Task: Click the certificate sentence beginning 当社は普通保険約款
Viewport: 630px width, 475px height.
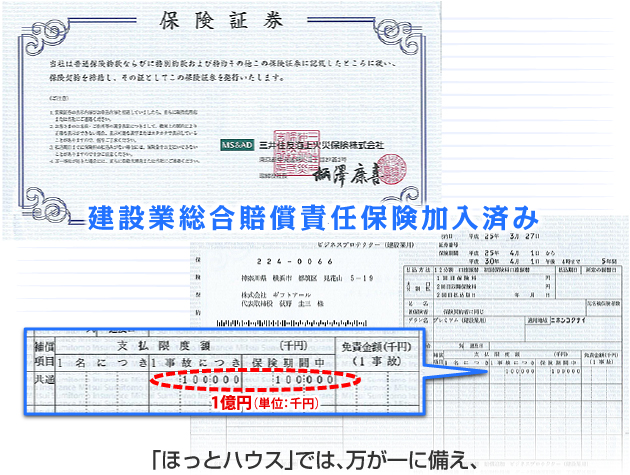Action: pos(223,63)
